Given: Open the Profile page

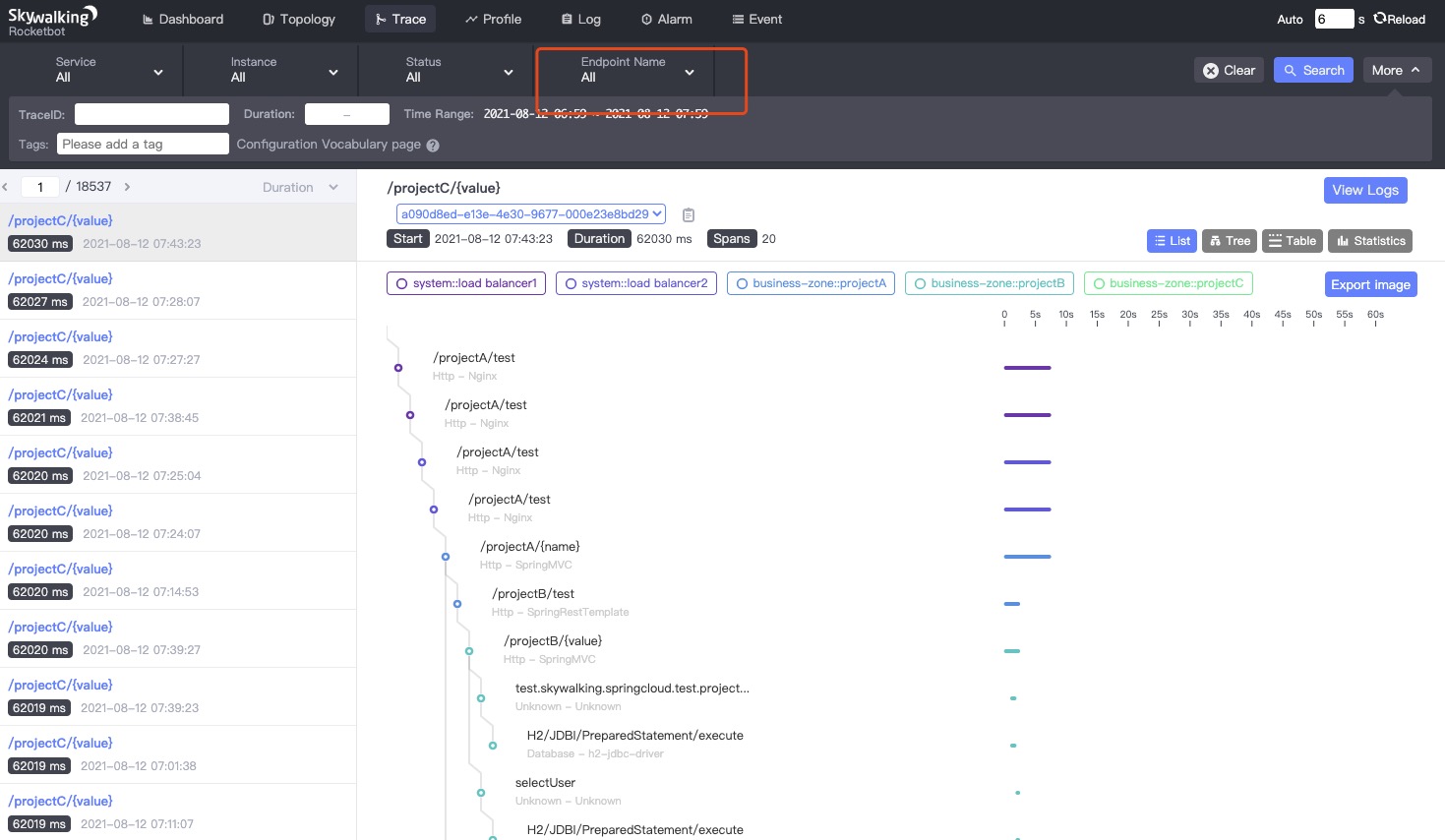Looking at the screenshot, I should (494, 19).
